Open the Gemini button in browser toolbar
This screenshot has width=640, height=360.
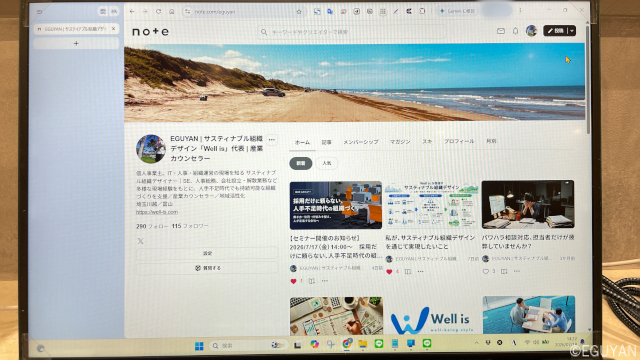point(457,11)
